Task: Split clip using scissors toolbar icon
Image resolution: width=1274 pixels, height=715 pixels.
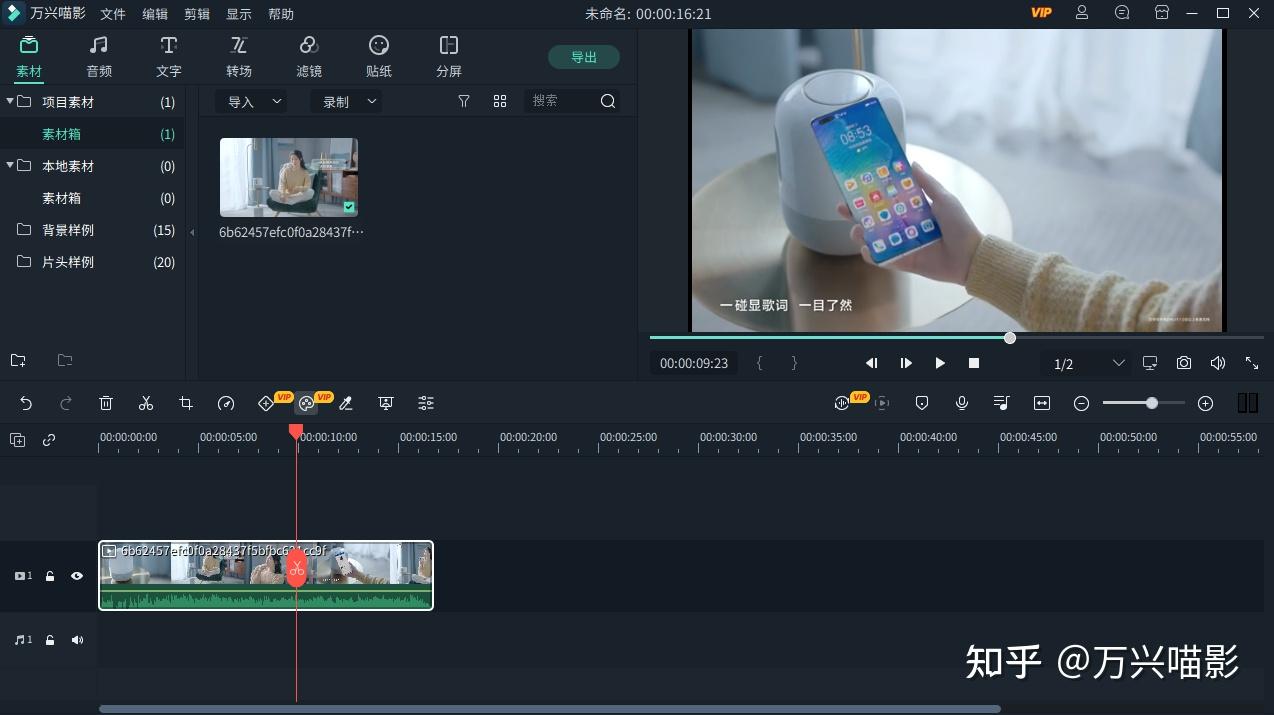Action: [x=146, y=403]
